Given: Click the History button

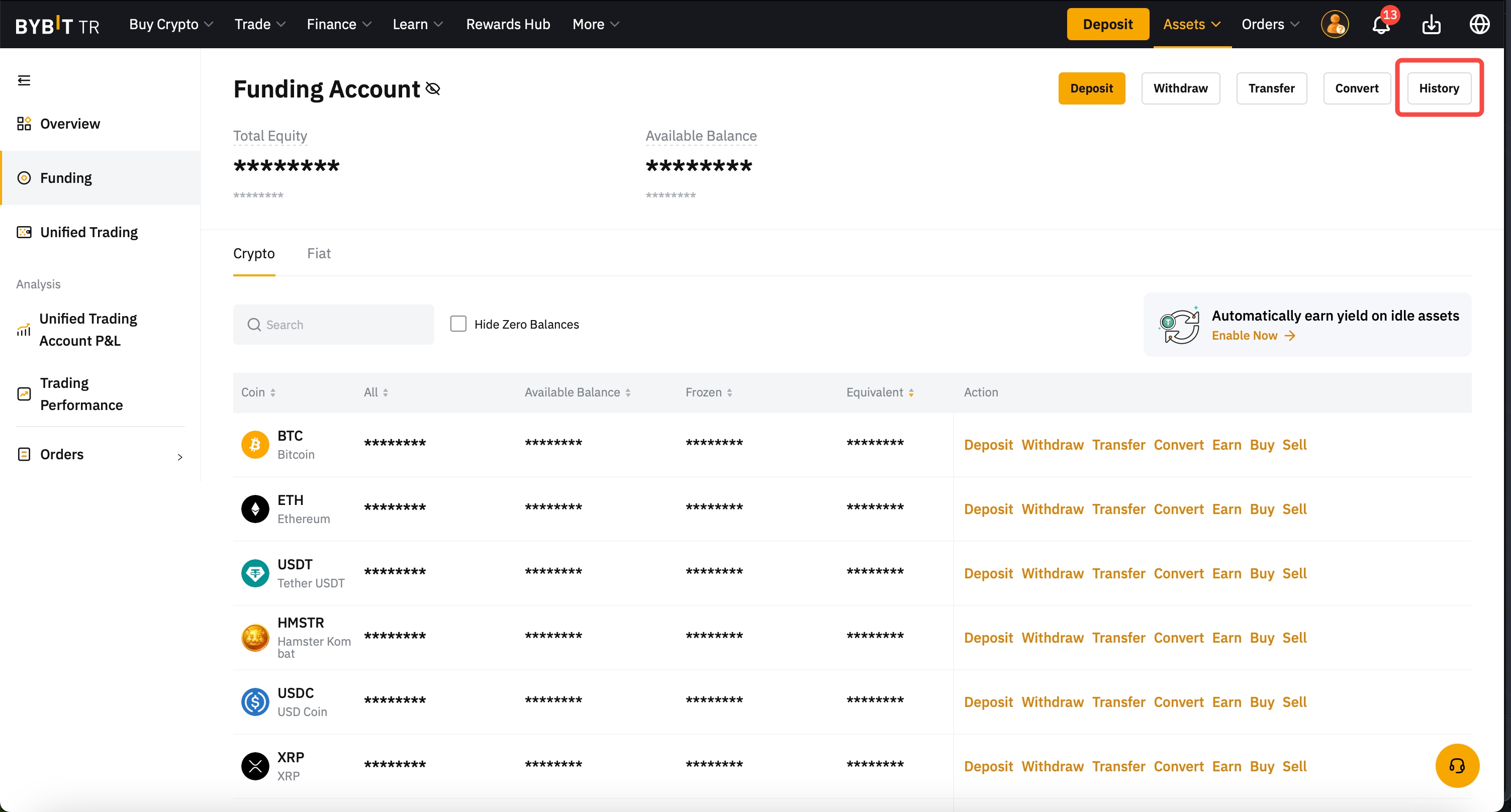Looking at the screenshot, I should tap(1438, 88).
